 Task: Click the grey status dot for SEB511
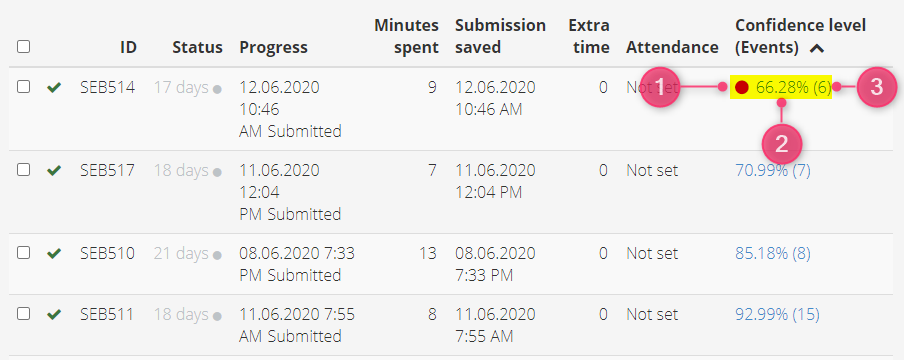(217, 316)
